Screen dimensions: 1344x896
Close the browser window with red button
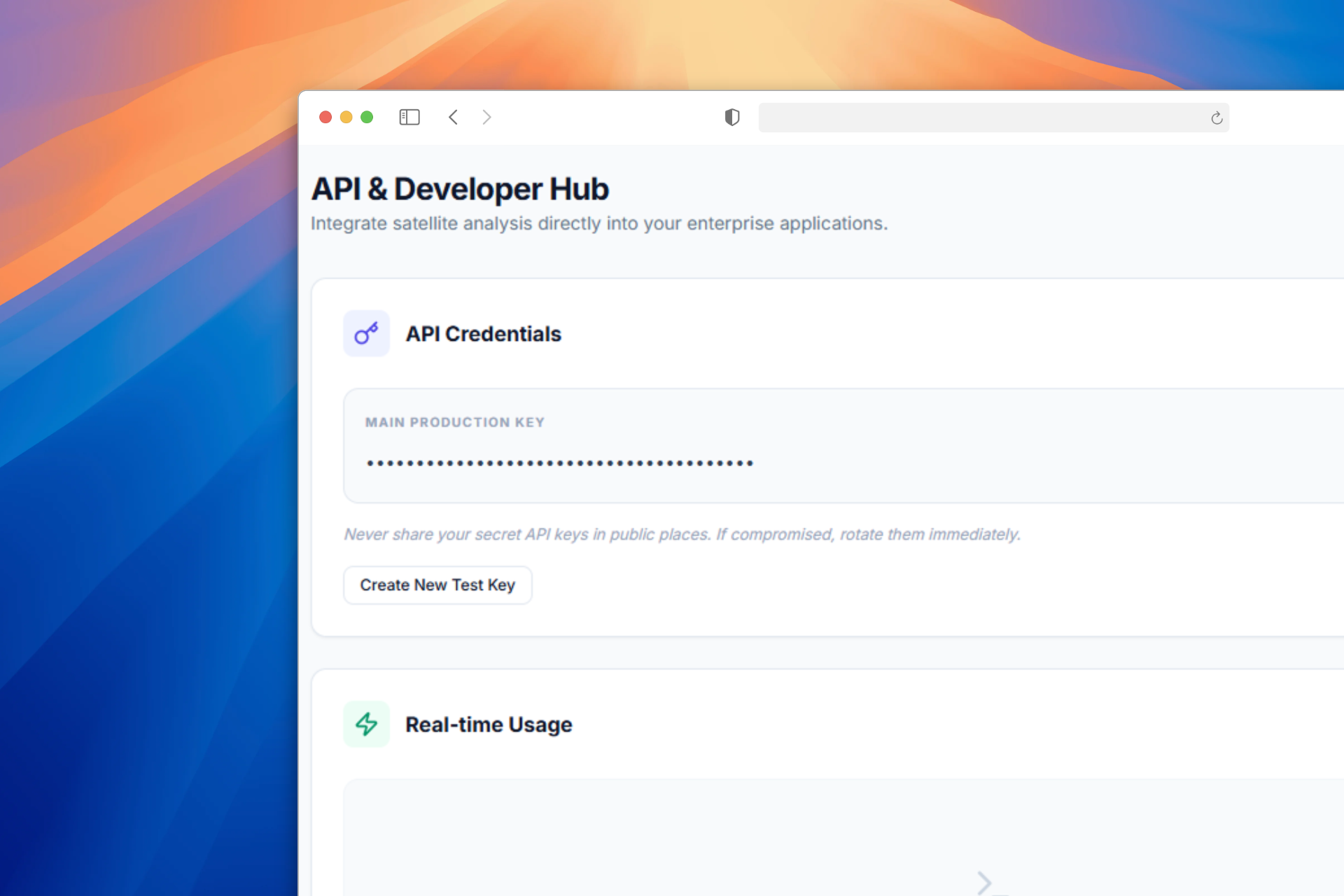325,118
